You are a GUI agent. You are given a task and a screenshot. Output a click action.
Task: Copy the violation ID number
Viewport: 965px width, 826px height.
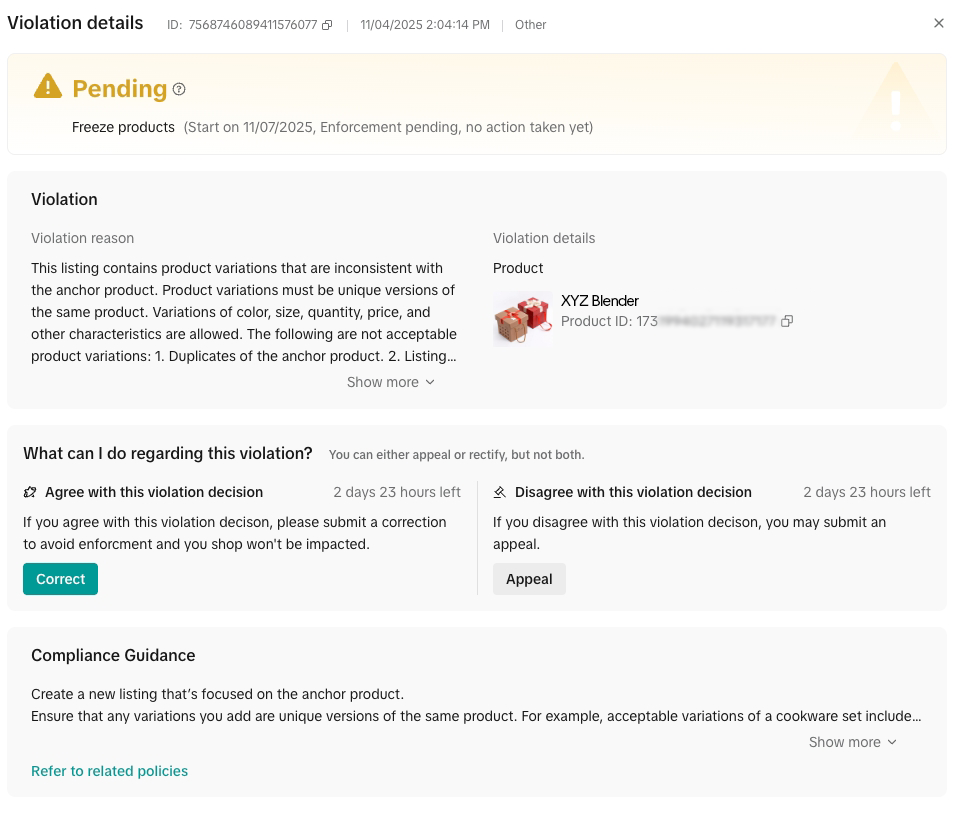point(327,25)
